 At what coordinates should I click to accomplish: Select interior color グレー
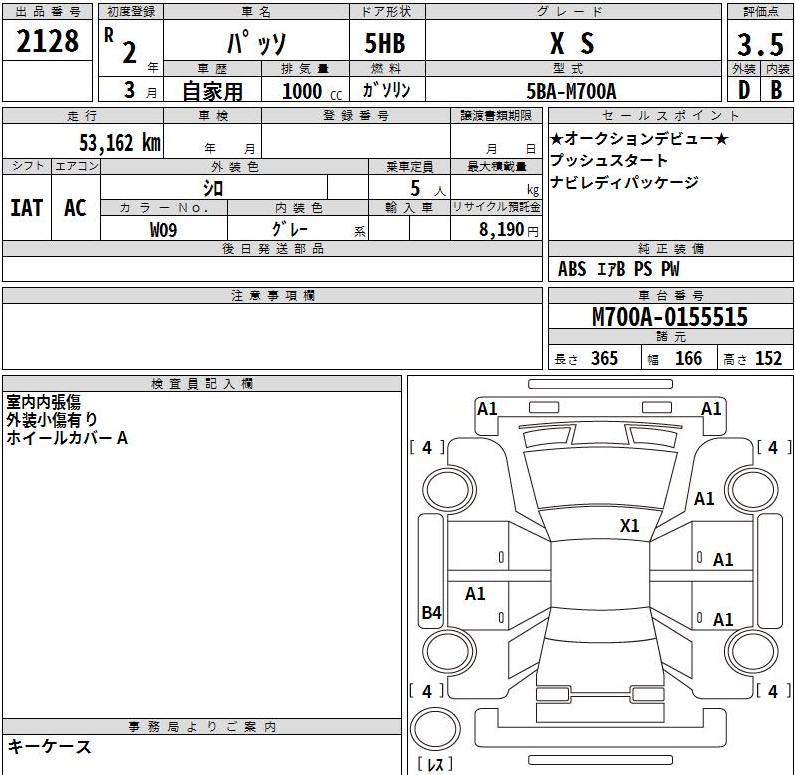290,229
